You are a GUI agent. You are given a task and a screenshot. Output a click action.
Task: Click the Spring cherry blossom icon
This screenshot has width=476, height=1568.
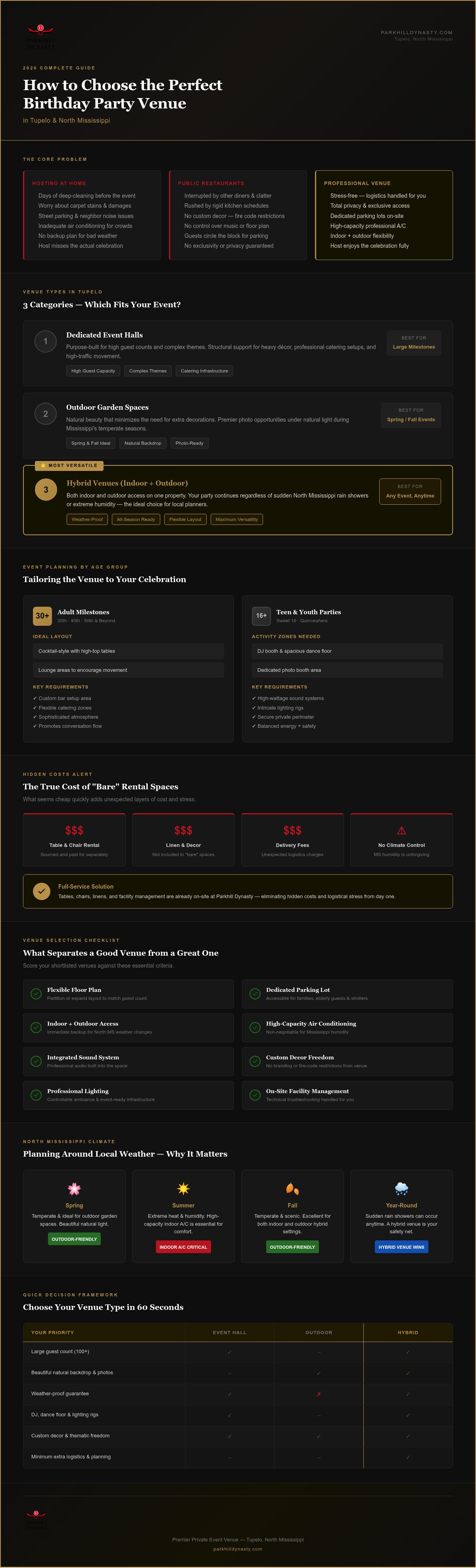tap(74, 1189)
